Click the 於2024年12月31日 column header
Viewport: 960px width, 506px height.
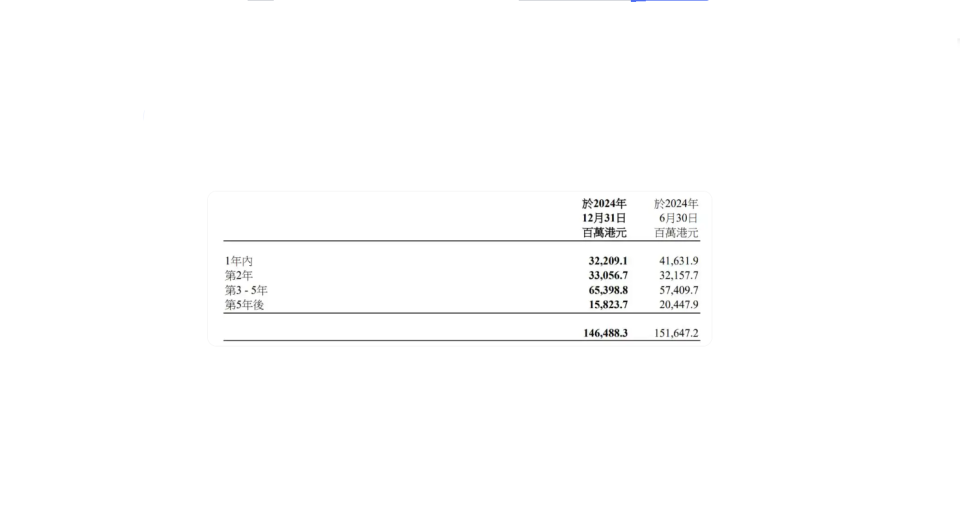click(x=604, y=210)
